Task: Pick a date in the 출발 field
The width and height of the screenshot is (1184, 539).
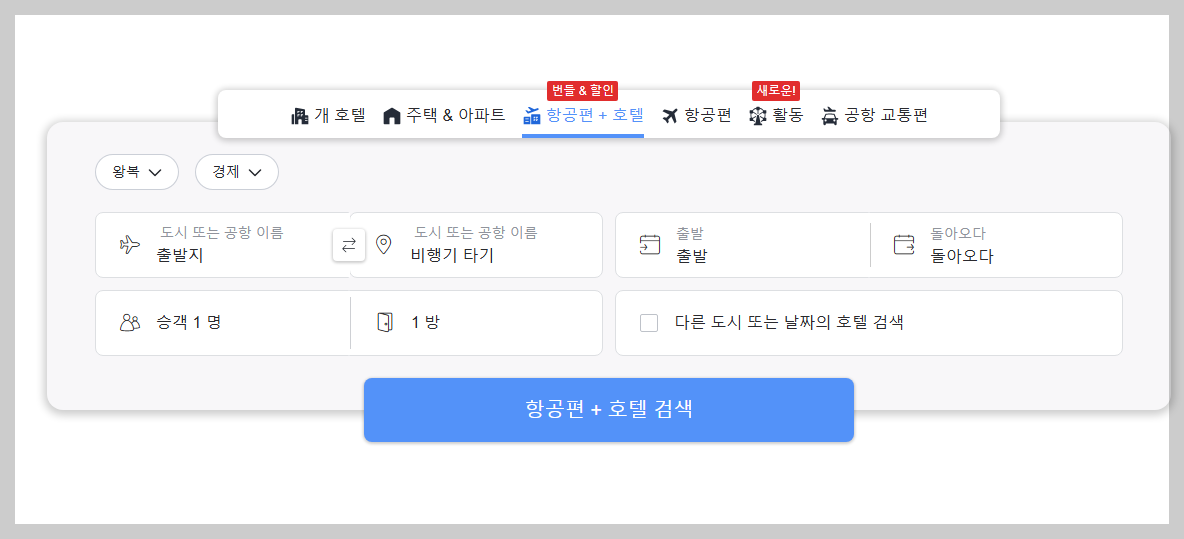Action: tap(743, 245)
